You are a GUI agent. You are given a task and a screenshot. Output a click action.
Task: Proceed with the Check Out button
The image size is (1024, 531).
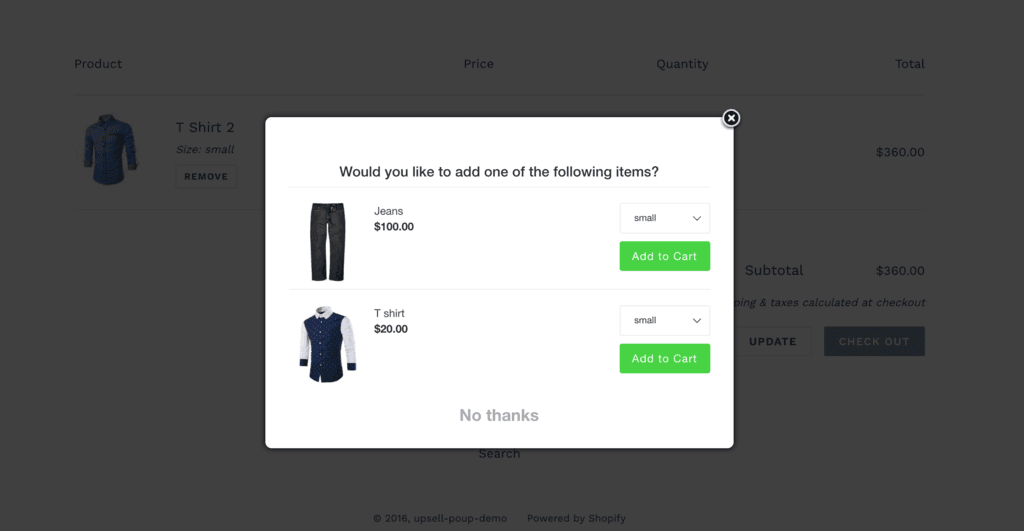pyautogui.click(x=874, y=342)
